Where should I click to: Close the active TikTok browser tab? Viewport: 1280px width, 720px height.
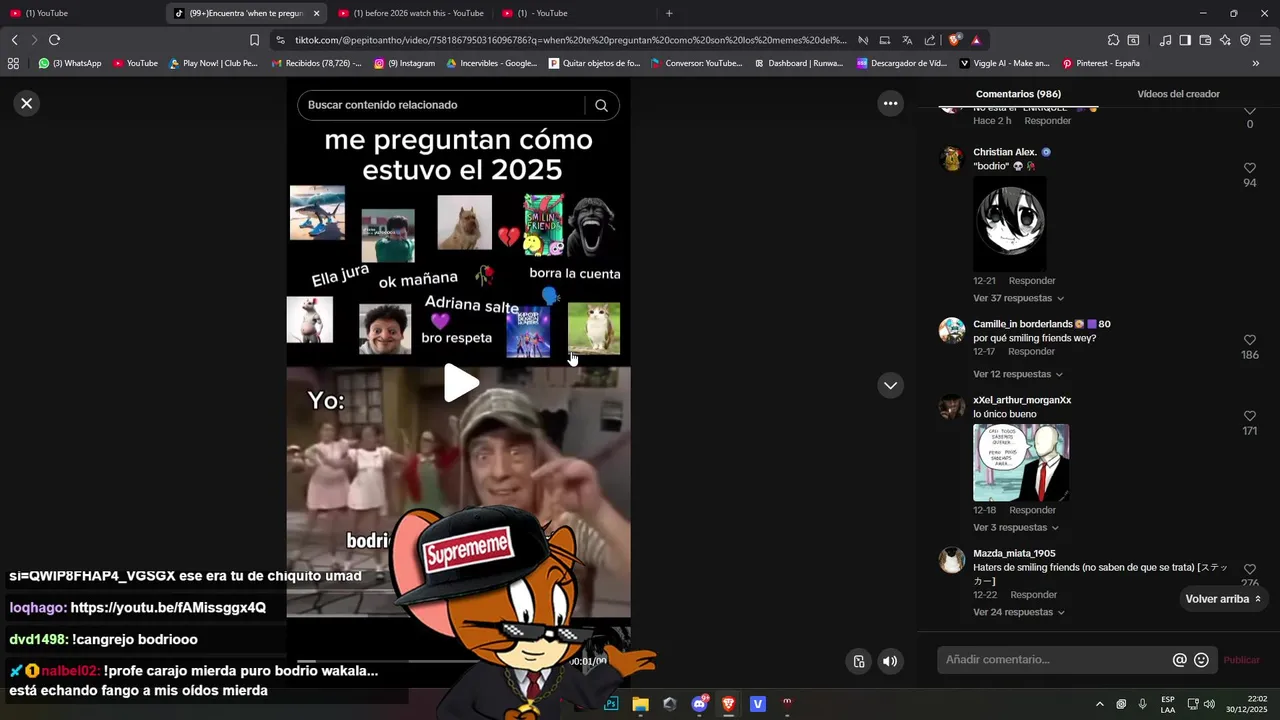coord(316,13)
